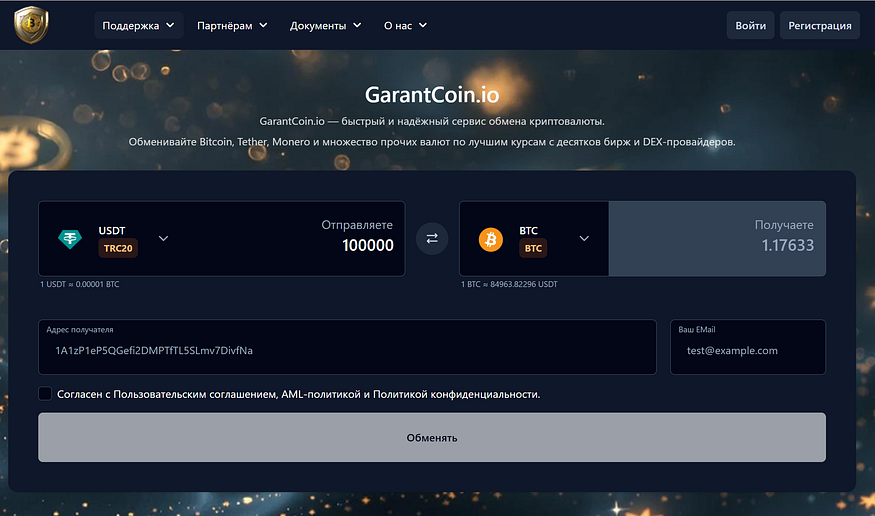
Task: Open the Поддержка dropdown menu
Action: point(138,26)
